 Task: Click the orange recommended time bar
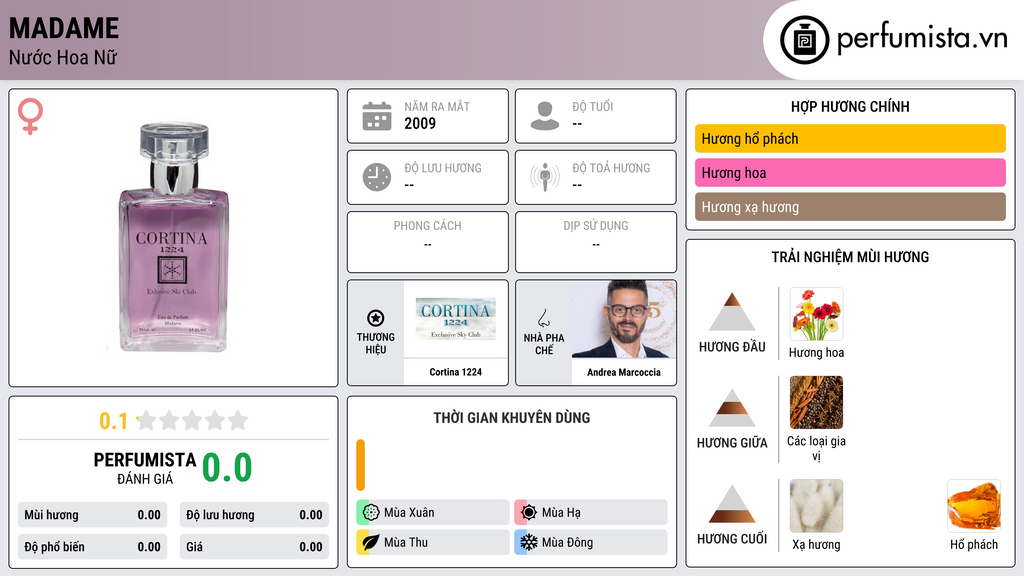(360, 465)
